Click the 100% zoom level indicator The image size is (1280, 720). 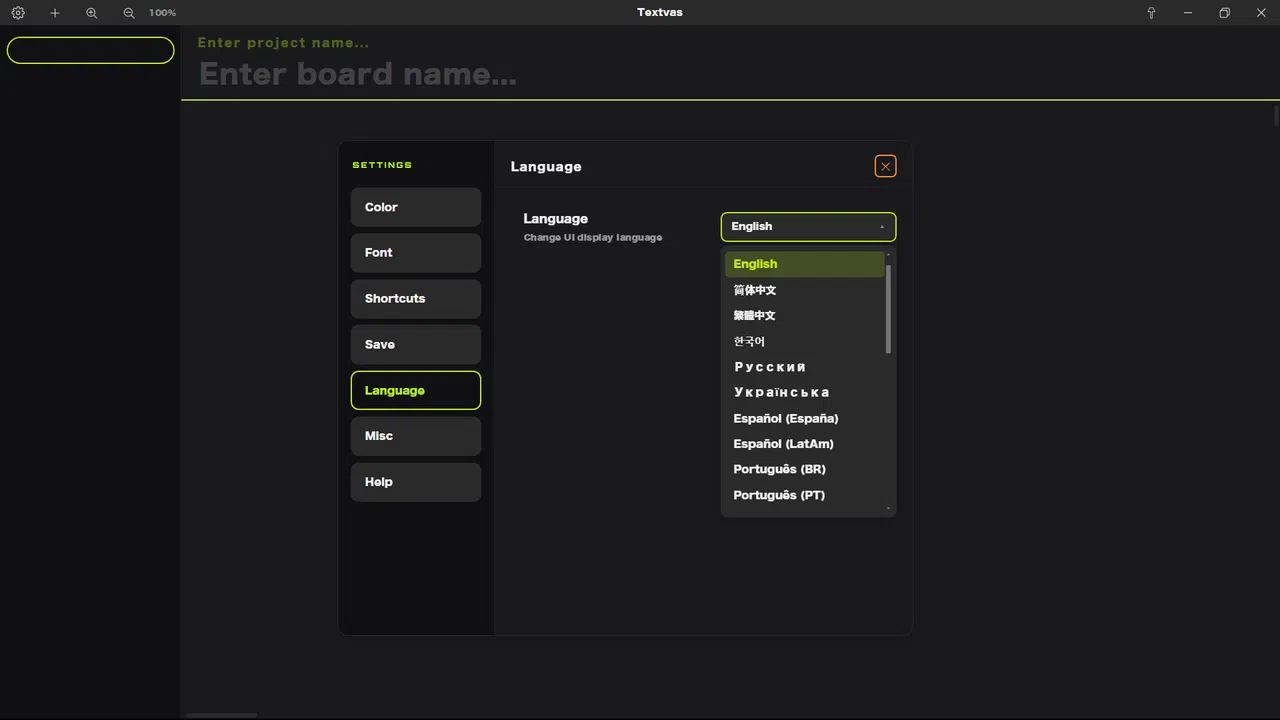coord(162,13)
